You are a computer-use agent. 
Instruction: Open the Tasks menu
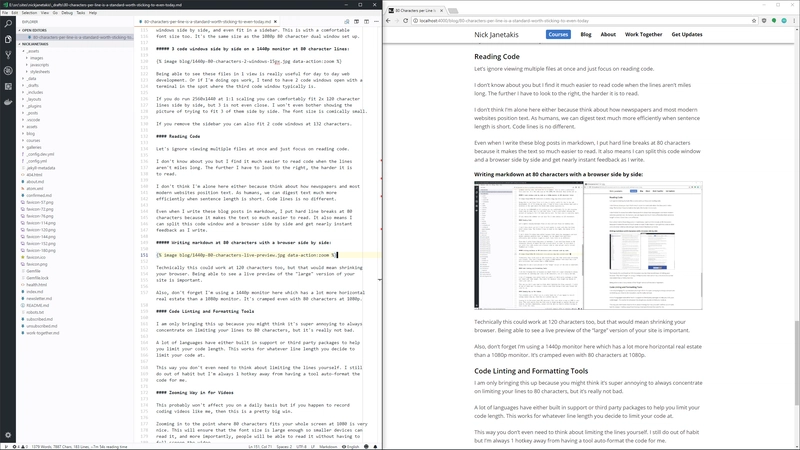coord(81,13)
